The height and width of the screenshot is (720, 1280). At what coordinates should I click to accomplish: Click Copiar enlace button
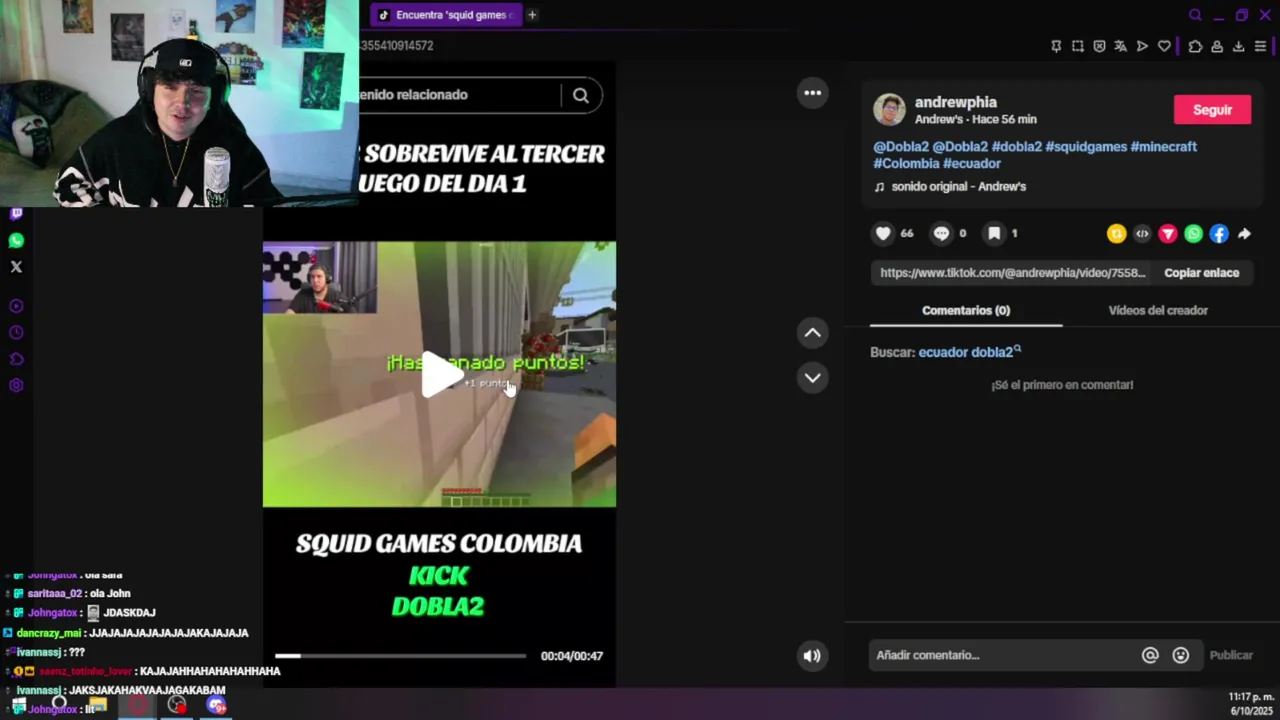1201,273
